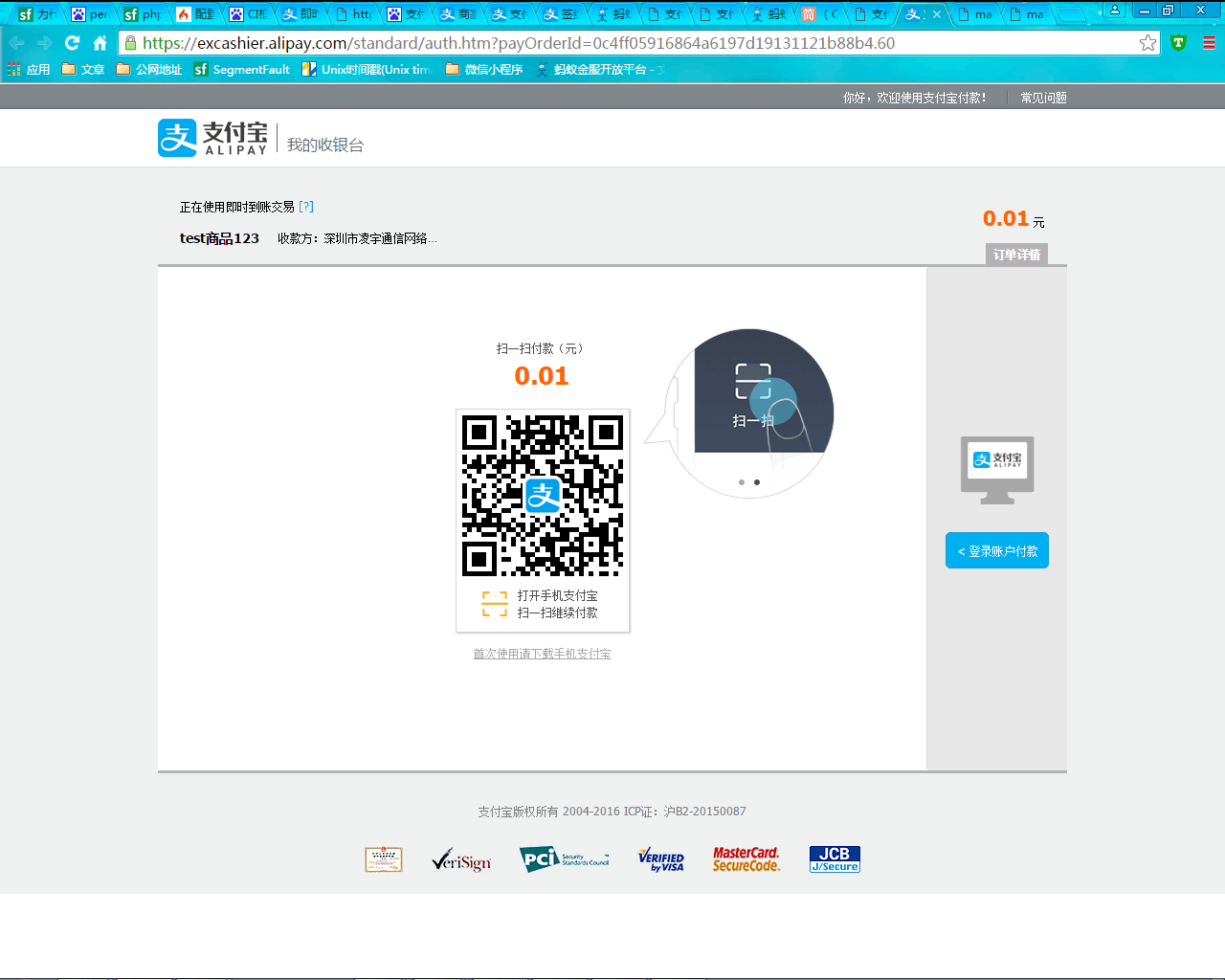Reload the page with the refresh icon
1225x980 pixels.
[72, 43]
